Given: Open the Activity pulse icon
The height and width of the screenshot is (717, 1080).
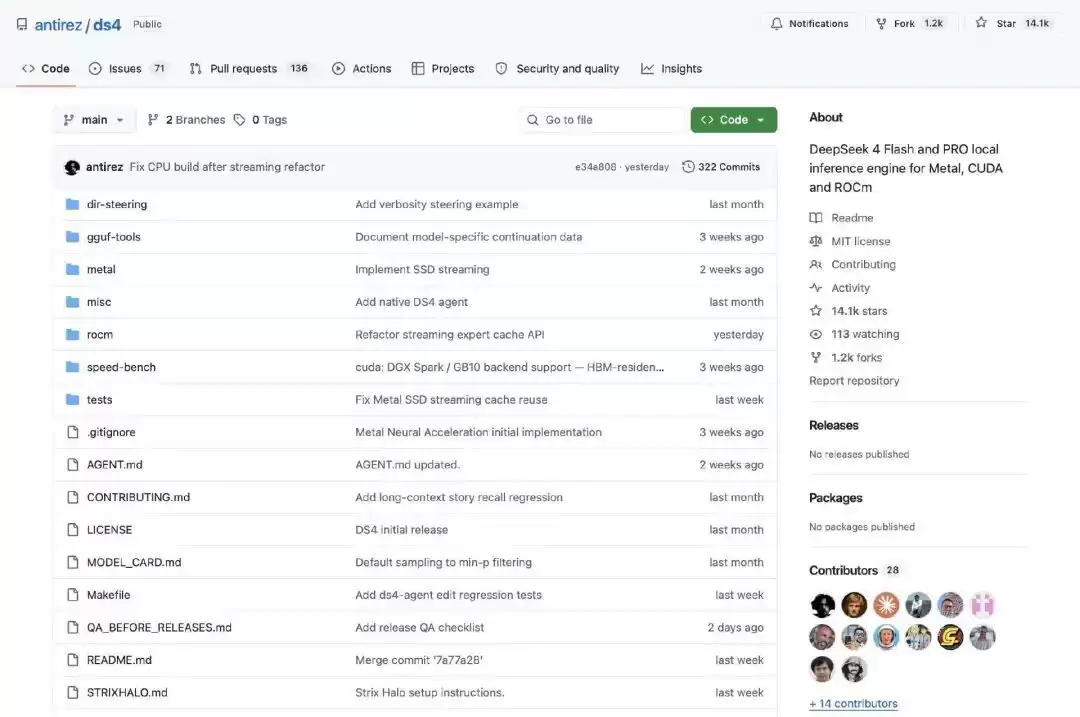Looking at the screenshot, I should click(x=816, y=288).
